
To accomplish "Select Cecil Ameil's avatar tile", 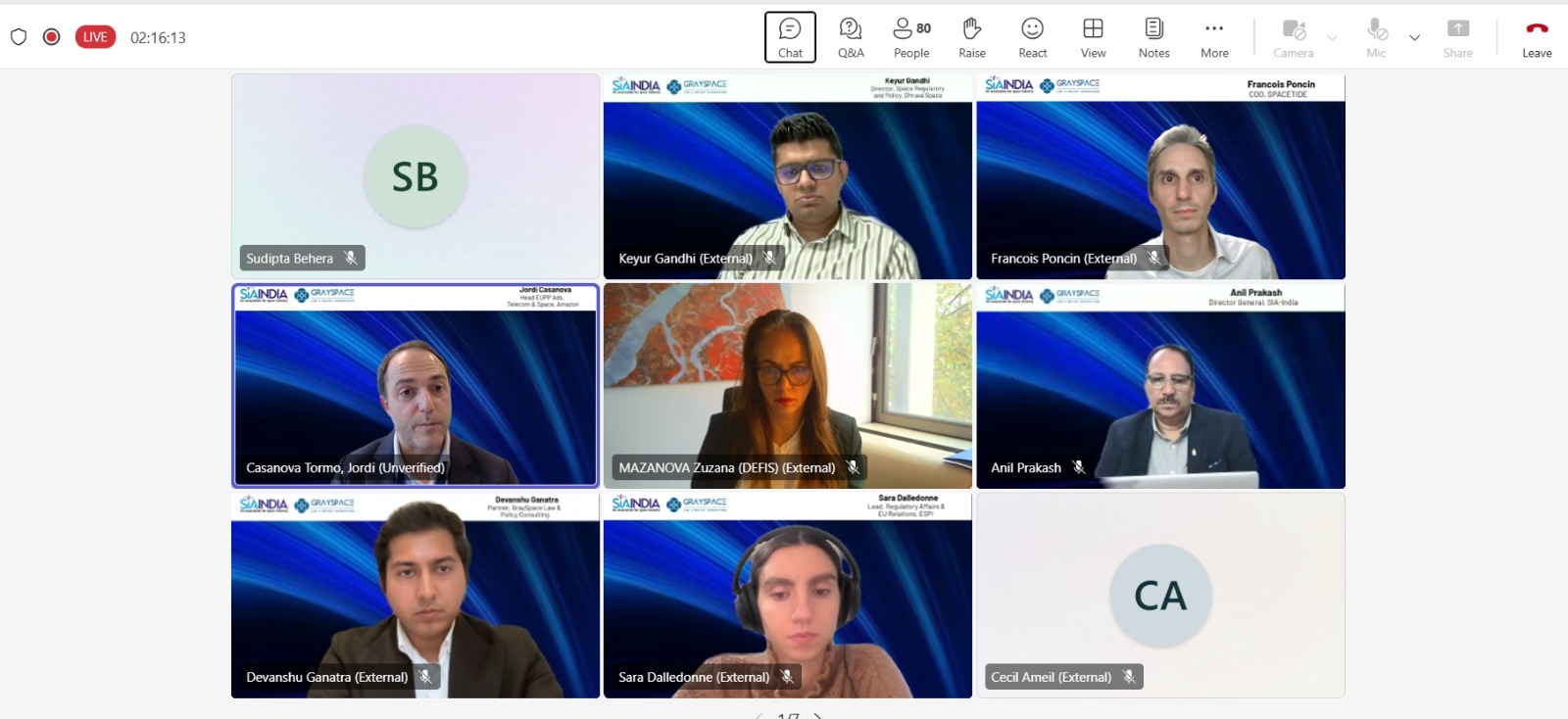I will pyautogui.click(x=1160, y=596).
